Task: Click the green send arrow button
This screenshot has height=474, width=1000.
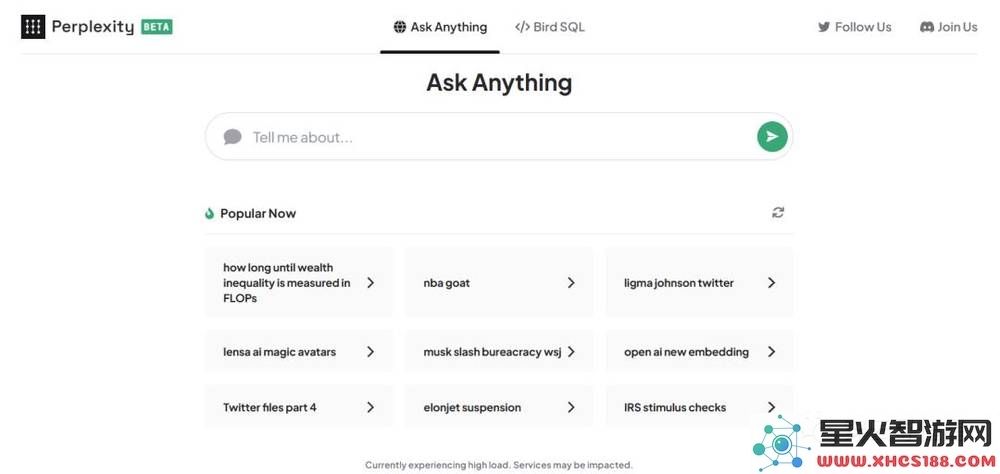Action: (x=772, y=137)
